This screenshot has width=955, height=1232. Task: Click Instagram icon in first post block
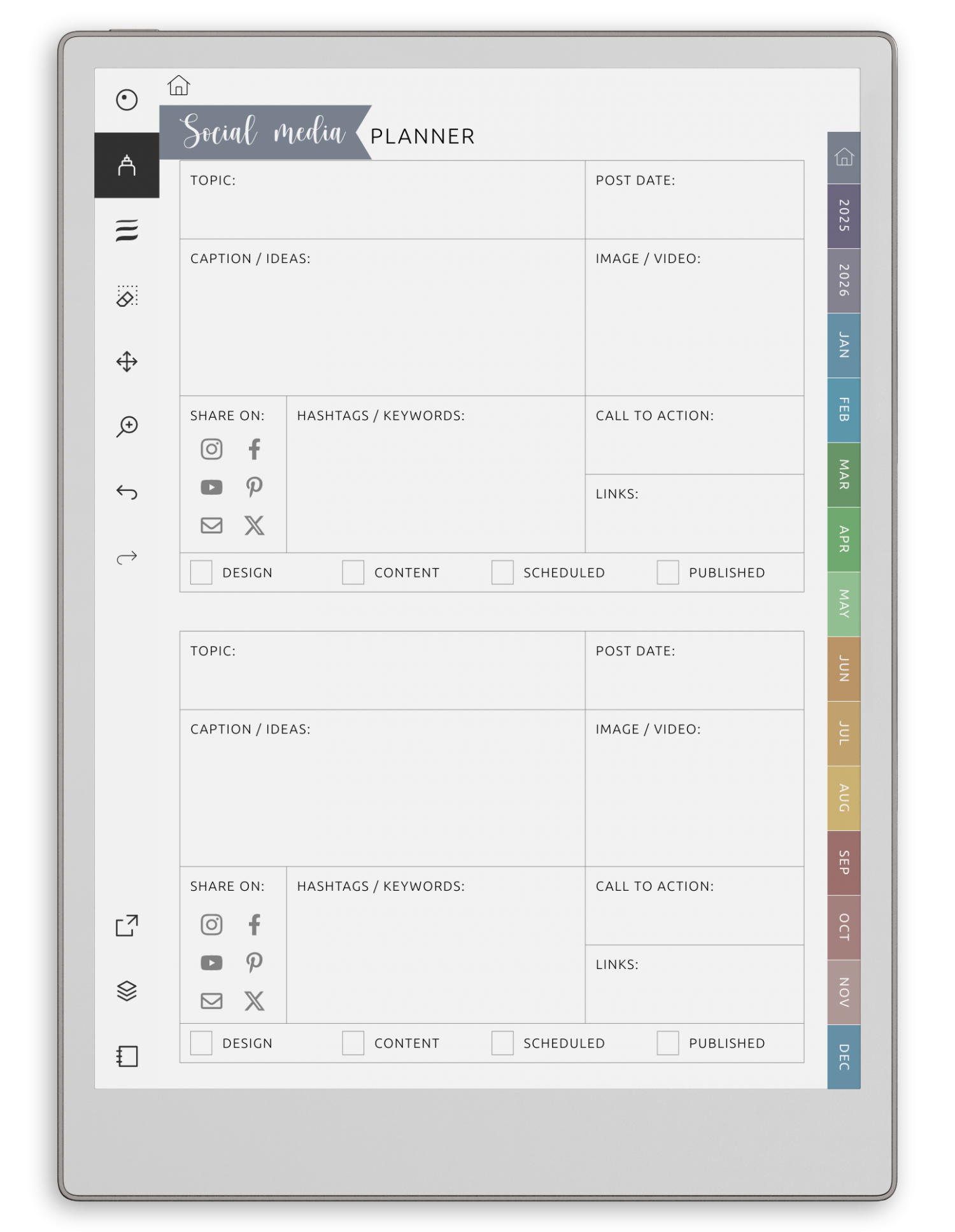(211, 450)
